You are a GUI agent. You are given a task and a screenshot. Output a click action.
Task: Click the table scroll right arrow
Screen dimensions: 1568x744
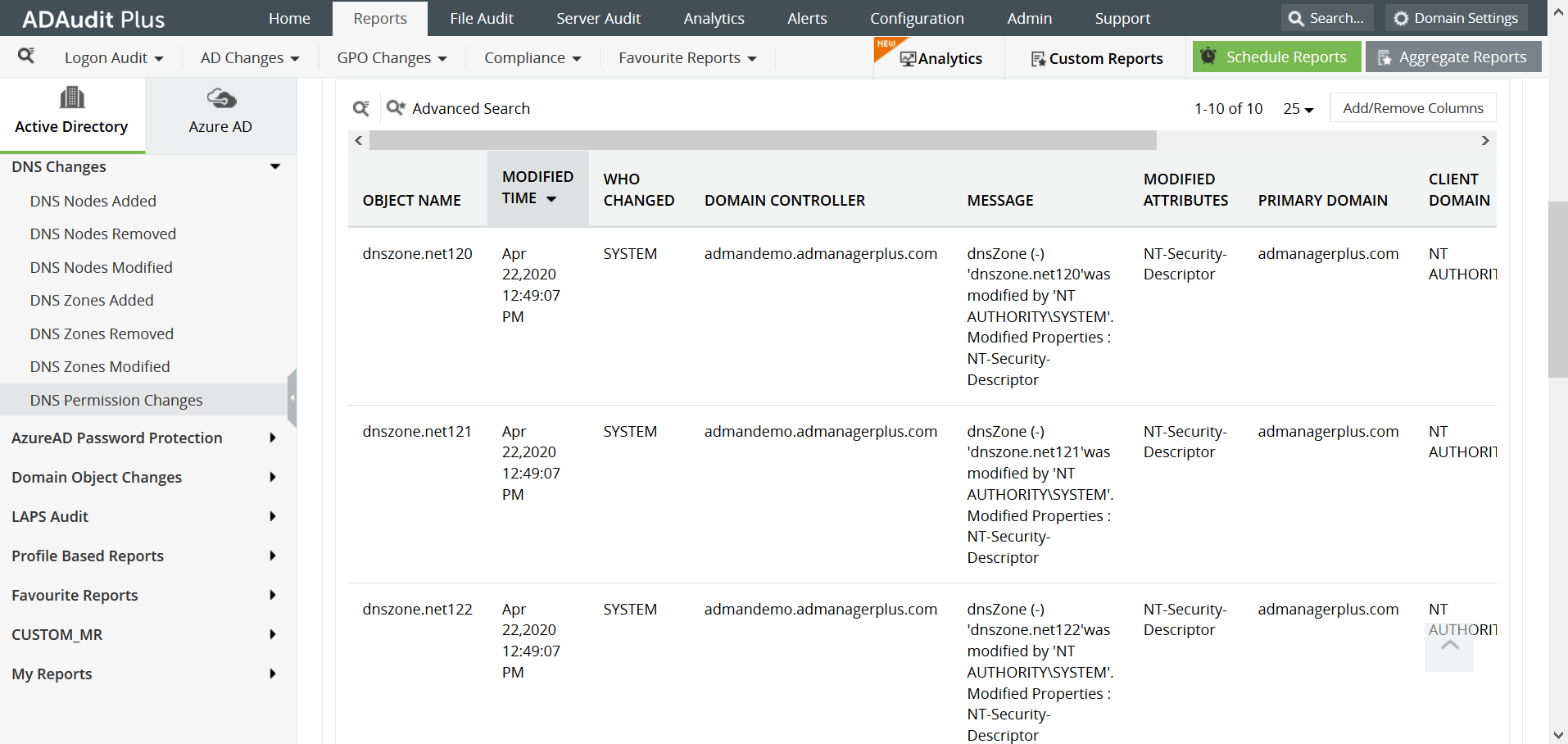pos(1485,141)
